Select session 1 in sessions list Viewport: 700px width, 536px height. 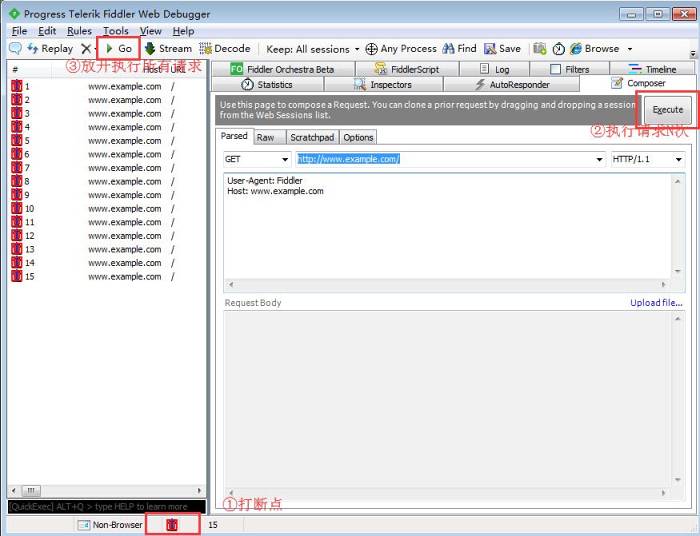pos(106,86)
